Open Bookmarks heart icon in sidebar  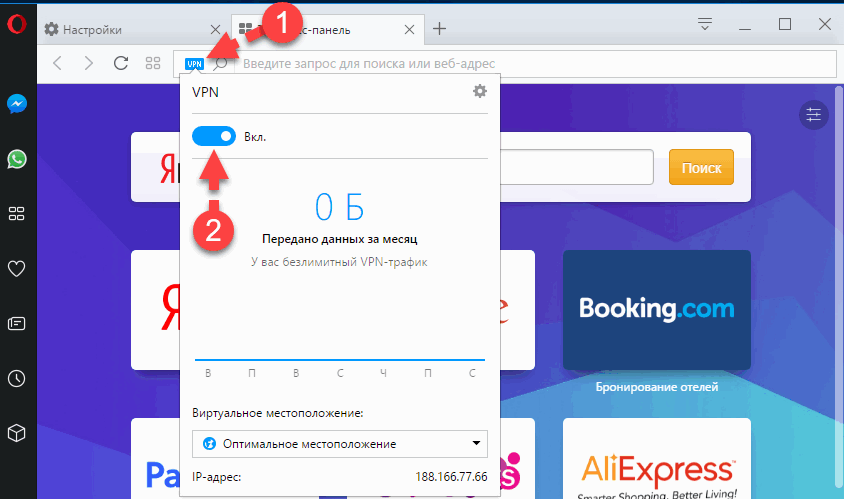16,268
